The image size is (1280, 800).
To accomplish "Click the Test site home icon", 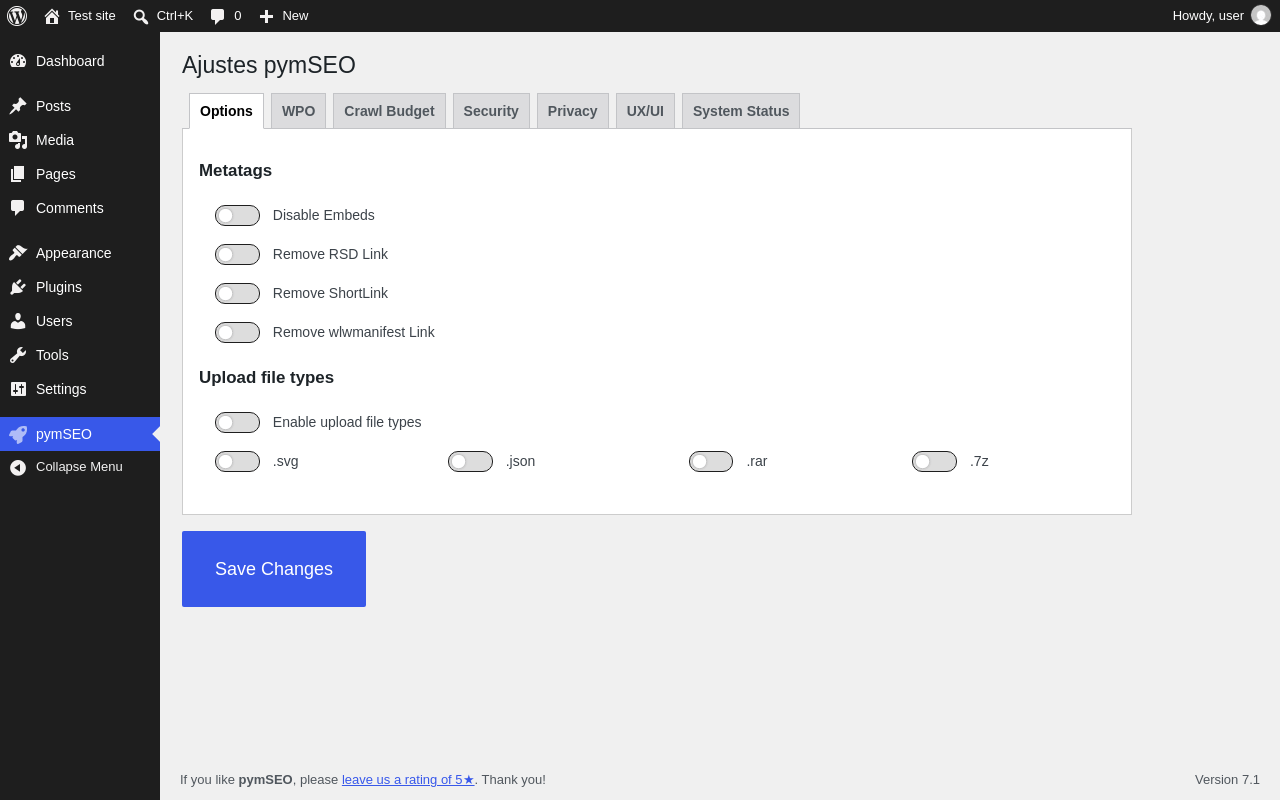I will (52, 16).
